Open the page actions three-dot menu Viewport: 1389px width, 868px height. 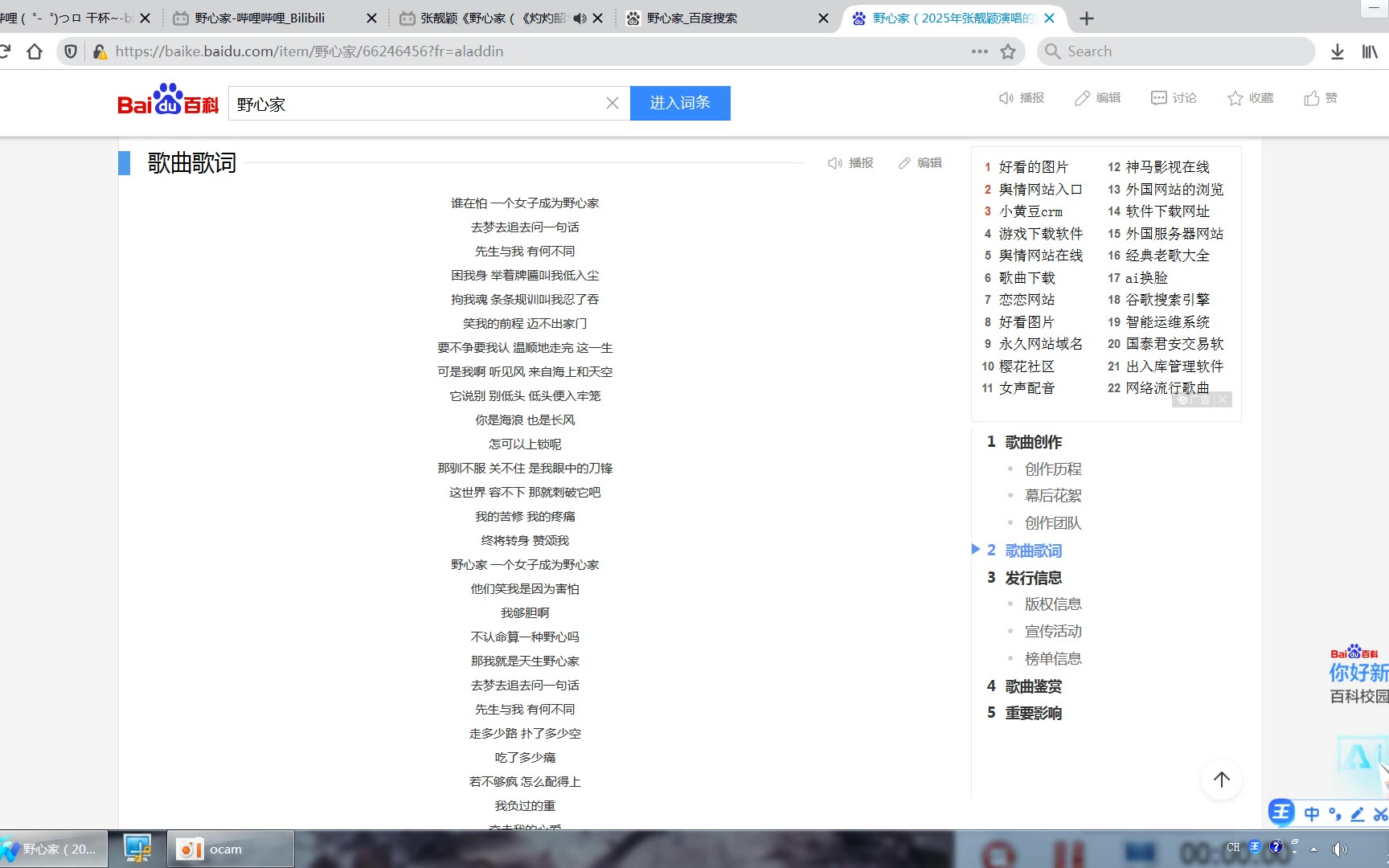click(x=979, y=51)
